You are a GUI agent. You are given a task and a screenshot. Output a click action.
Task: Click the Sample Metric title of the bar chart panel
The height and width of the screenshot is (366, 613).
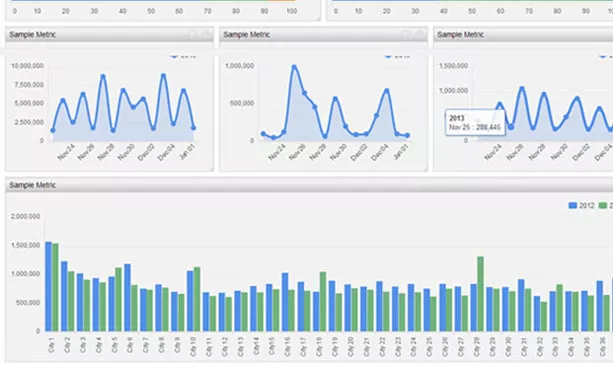[x=32, y=185]
